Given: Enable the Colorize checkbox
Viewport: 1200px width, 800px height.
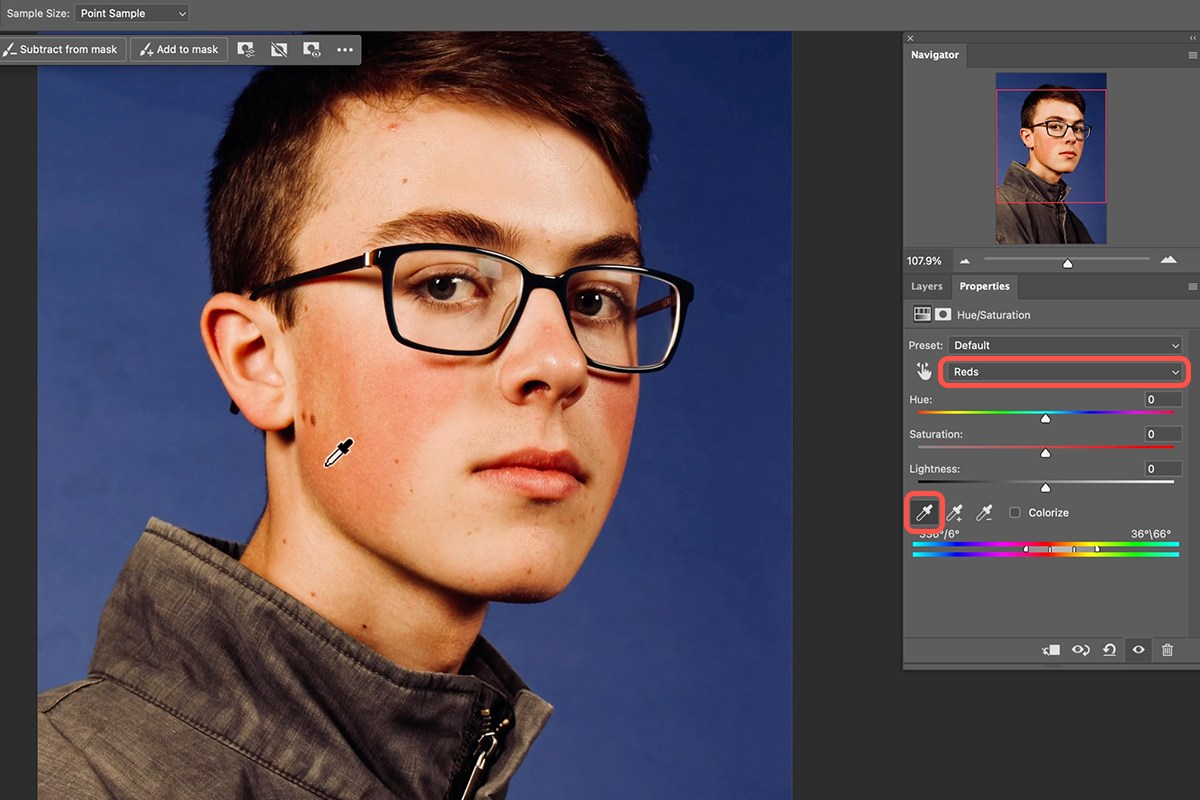Looking at the screenshot, I should point(1015,513).
